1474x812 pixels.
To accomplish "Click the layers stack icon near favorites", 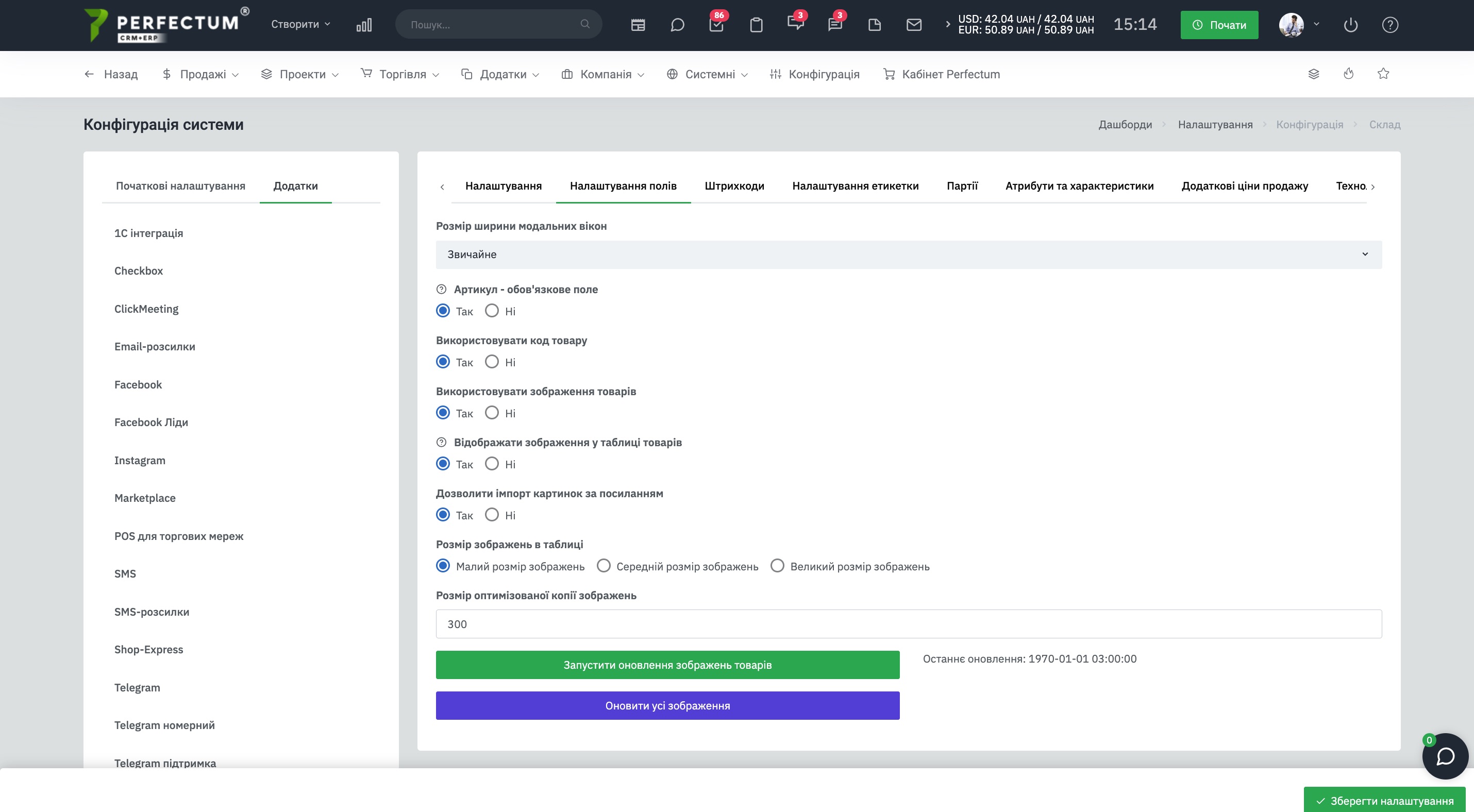I will (x=1314, y=74).
